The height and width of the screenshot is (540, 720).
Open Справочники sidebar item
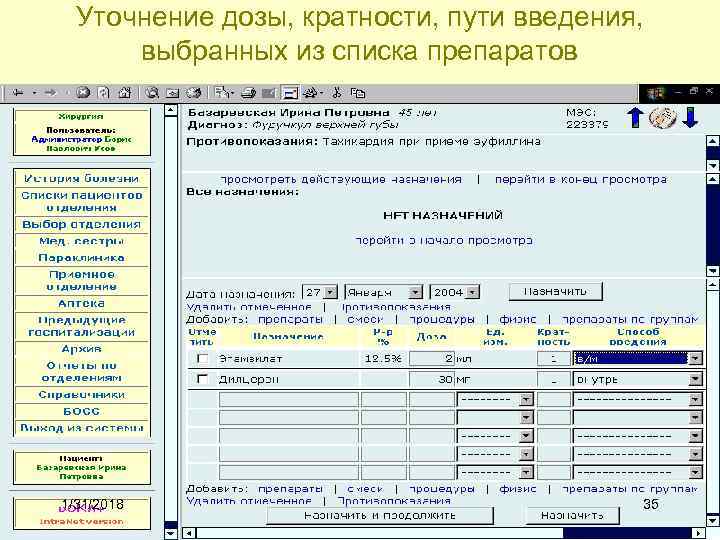[82, 394]
